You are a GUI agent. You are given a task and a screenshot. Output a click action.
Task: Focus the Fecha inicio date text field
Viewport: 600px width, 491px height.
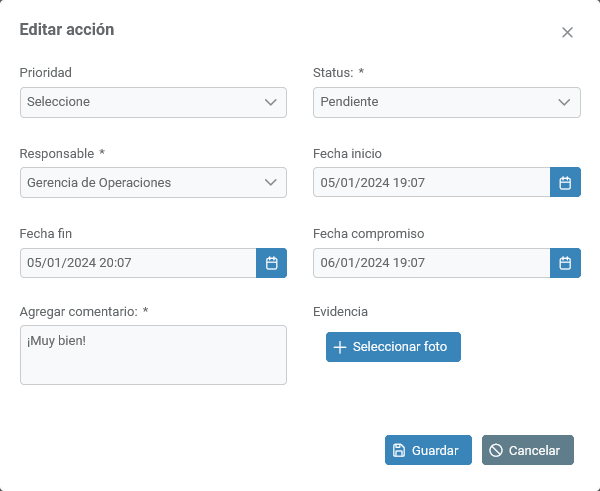click(431, 183)
